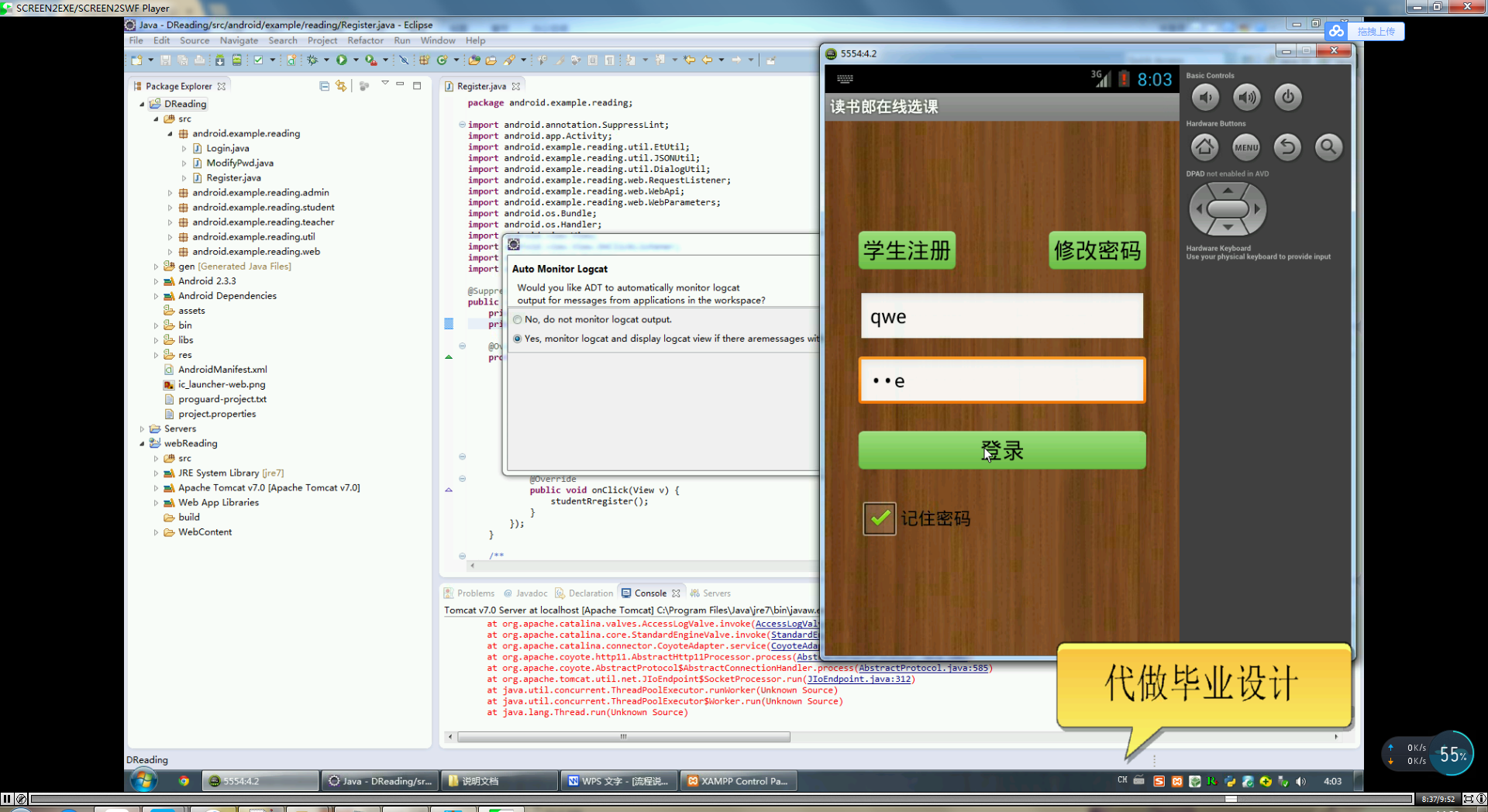This screenshot has height=812, width=1488.
Task: Switch to the Servers tab
Action: (x=711, y=594)
